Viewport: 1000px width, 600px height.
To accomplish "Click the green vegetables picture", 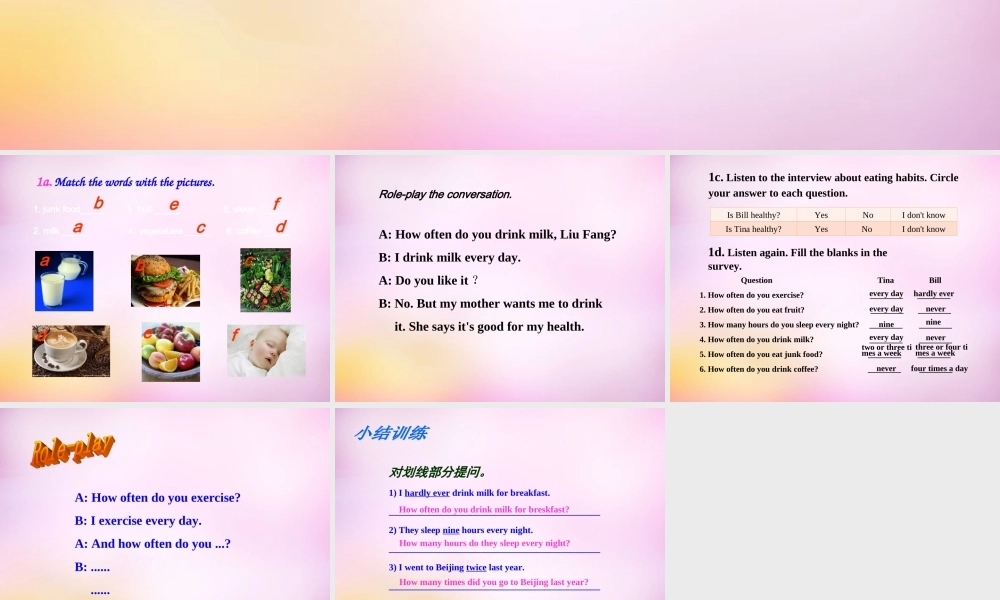I will click(265, 280).
